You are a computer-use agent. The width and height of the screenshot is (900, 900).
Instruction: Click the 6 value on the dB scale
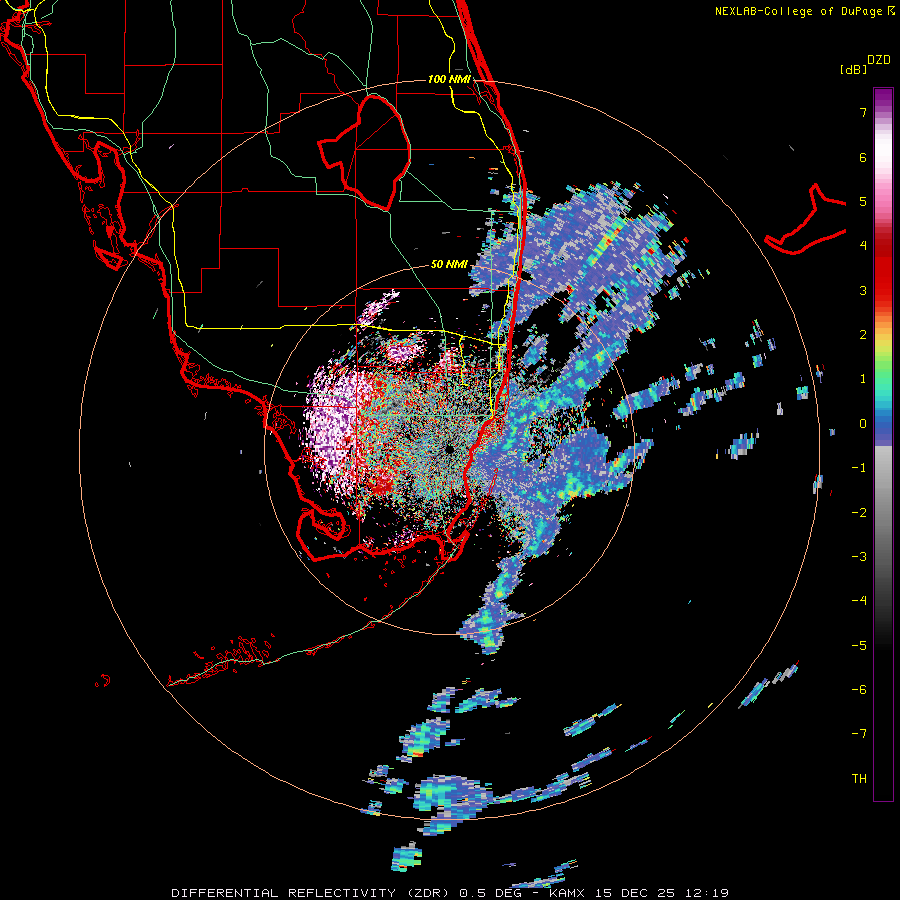click(863, 157)
